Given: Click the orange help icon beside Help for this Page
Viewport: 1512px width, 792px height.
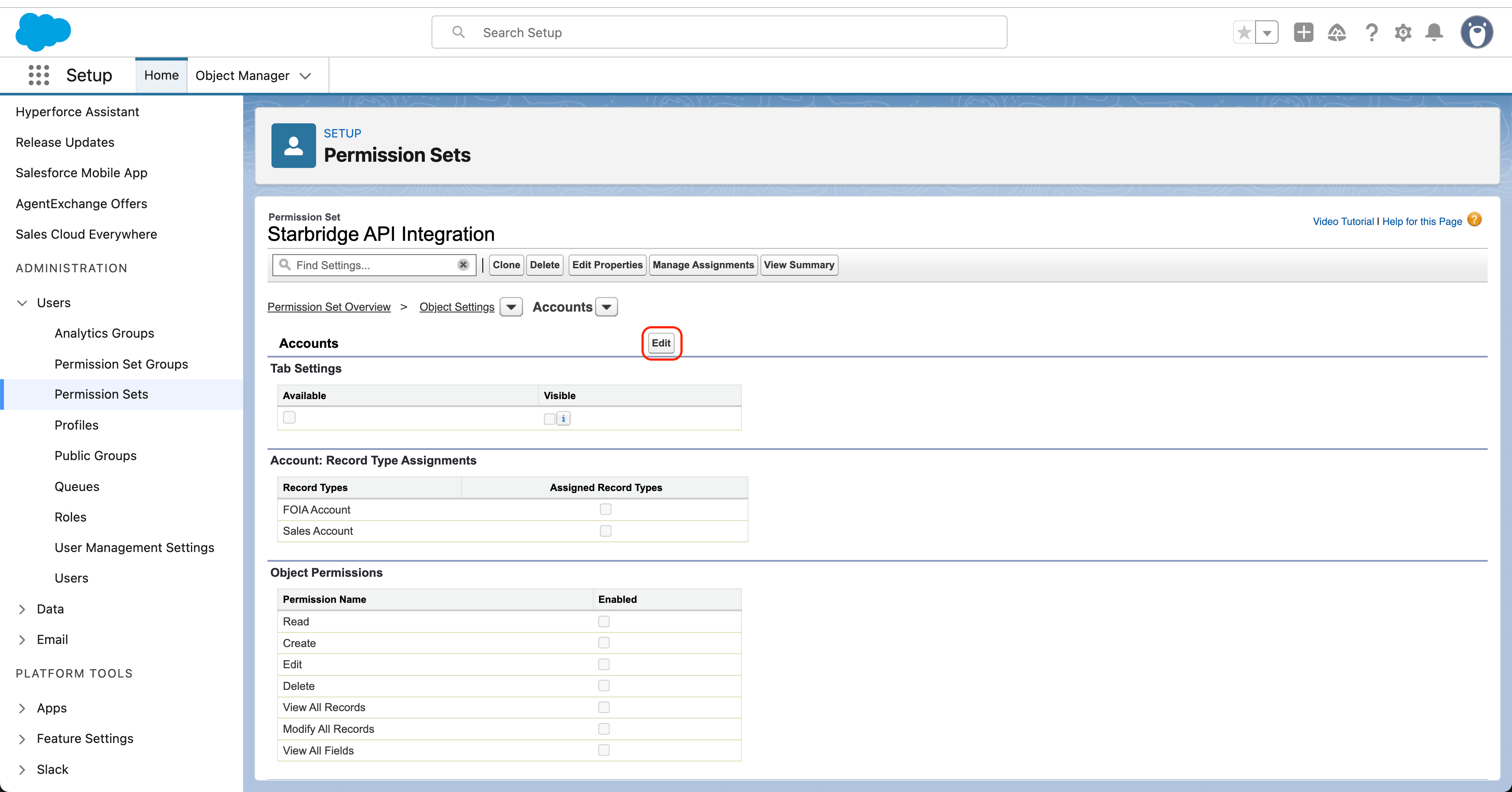Looking at the screenshot, I should tap(1474, 220).
